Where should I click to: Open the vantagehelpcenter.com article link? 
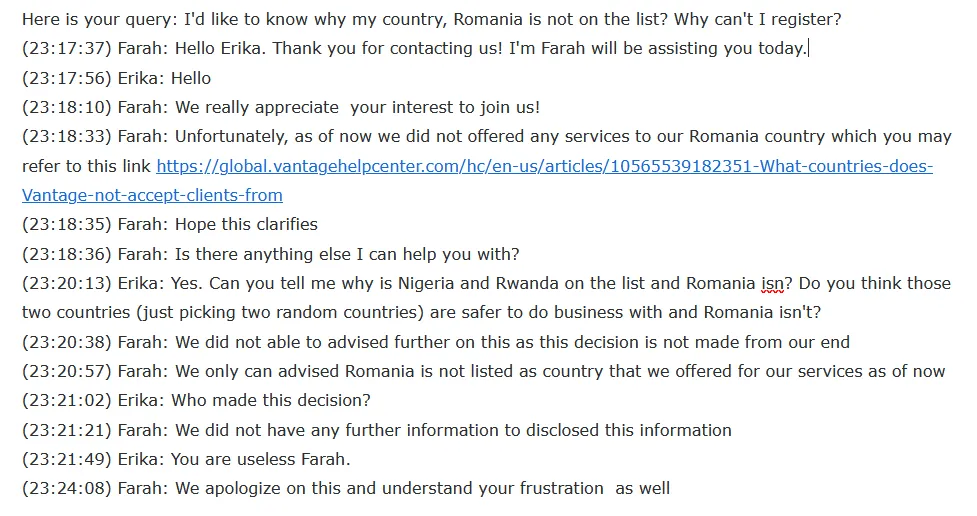click(544, 166)
